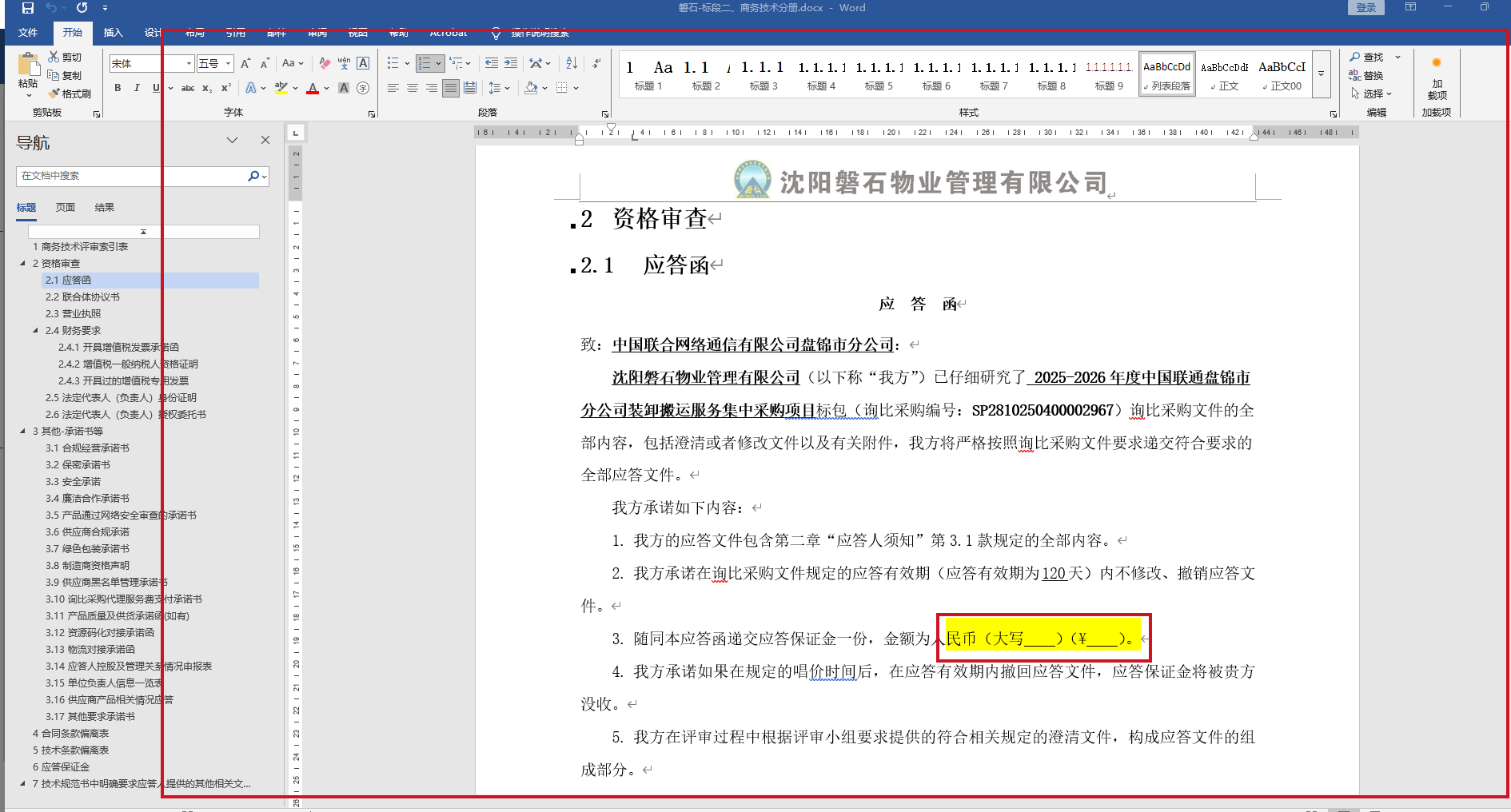Open the Clipboard pane launcher
1511x812 pixels.
coord(97,114)
